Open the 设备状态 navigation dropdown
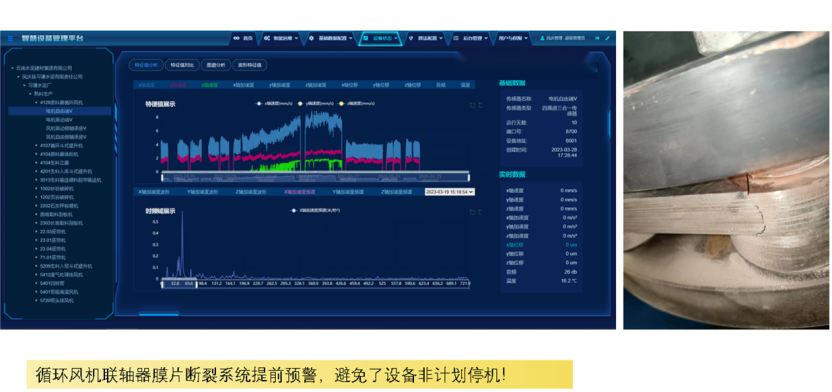The width and height of the screenshot is (832, 392). coord(381,38)
